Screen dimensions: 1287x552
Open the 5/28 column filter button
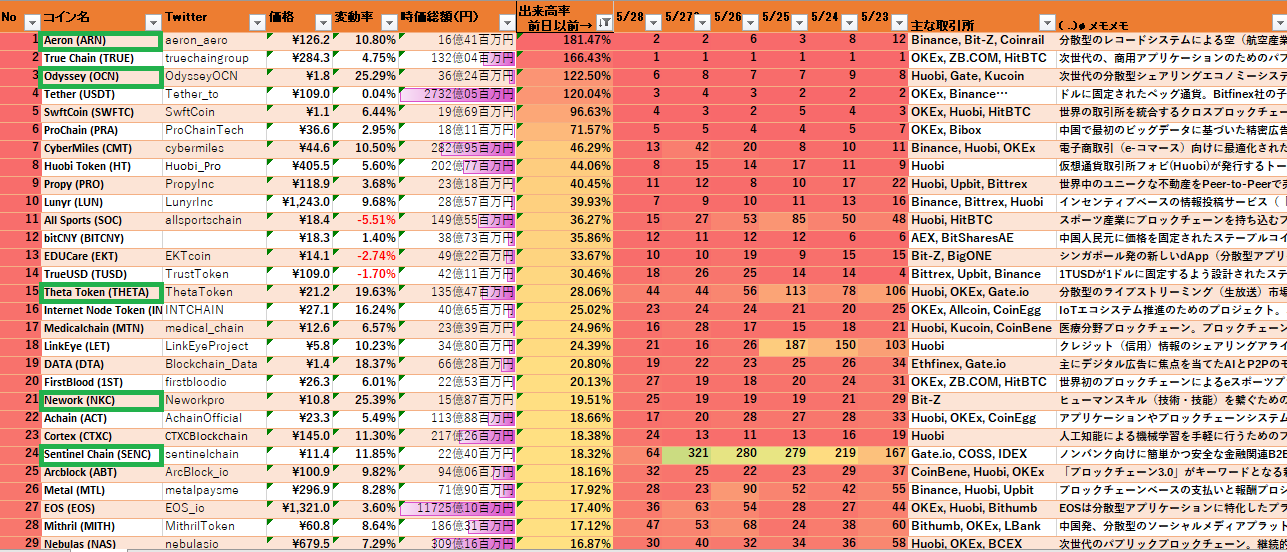pyautogui.click(x=651, y=22)
